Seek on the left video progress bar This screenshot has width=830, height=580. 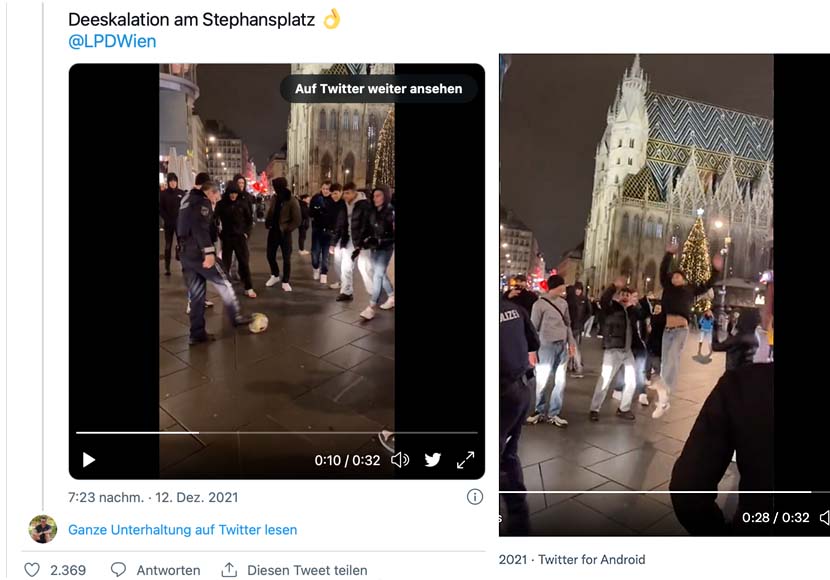[276, 433]
